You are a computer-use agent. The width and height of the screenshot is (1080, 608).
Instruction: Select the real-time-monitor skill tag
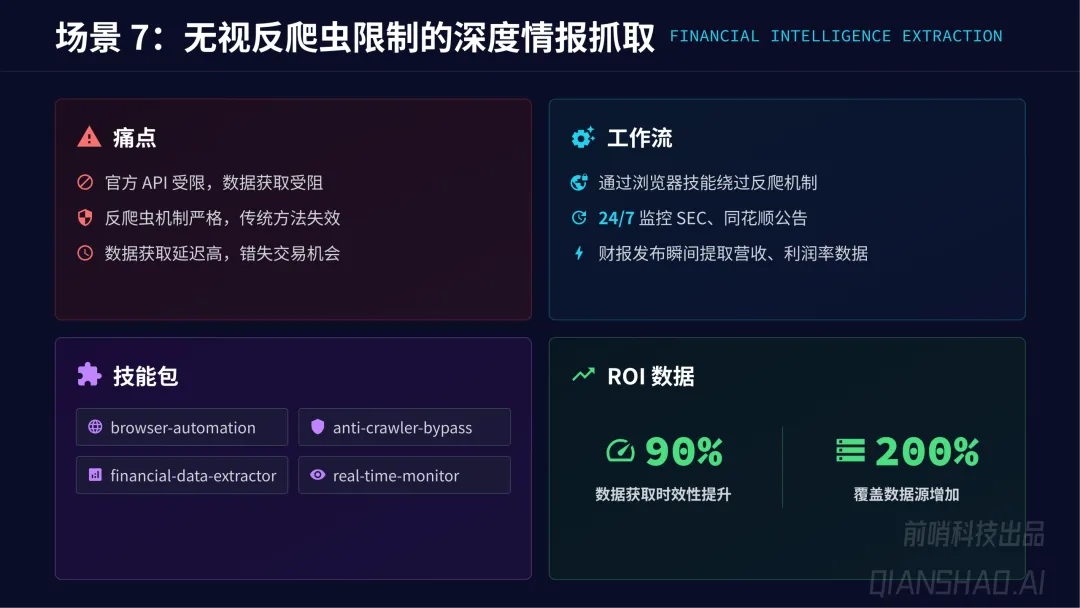(x=404, y=475)
